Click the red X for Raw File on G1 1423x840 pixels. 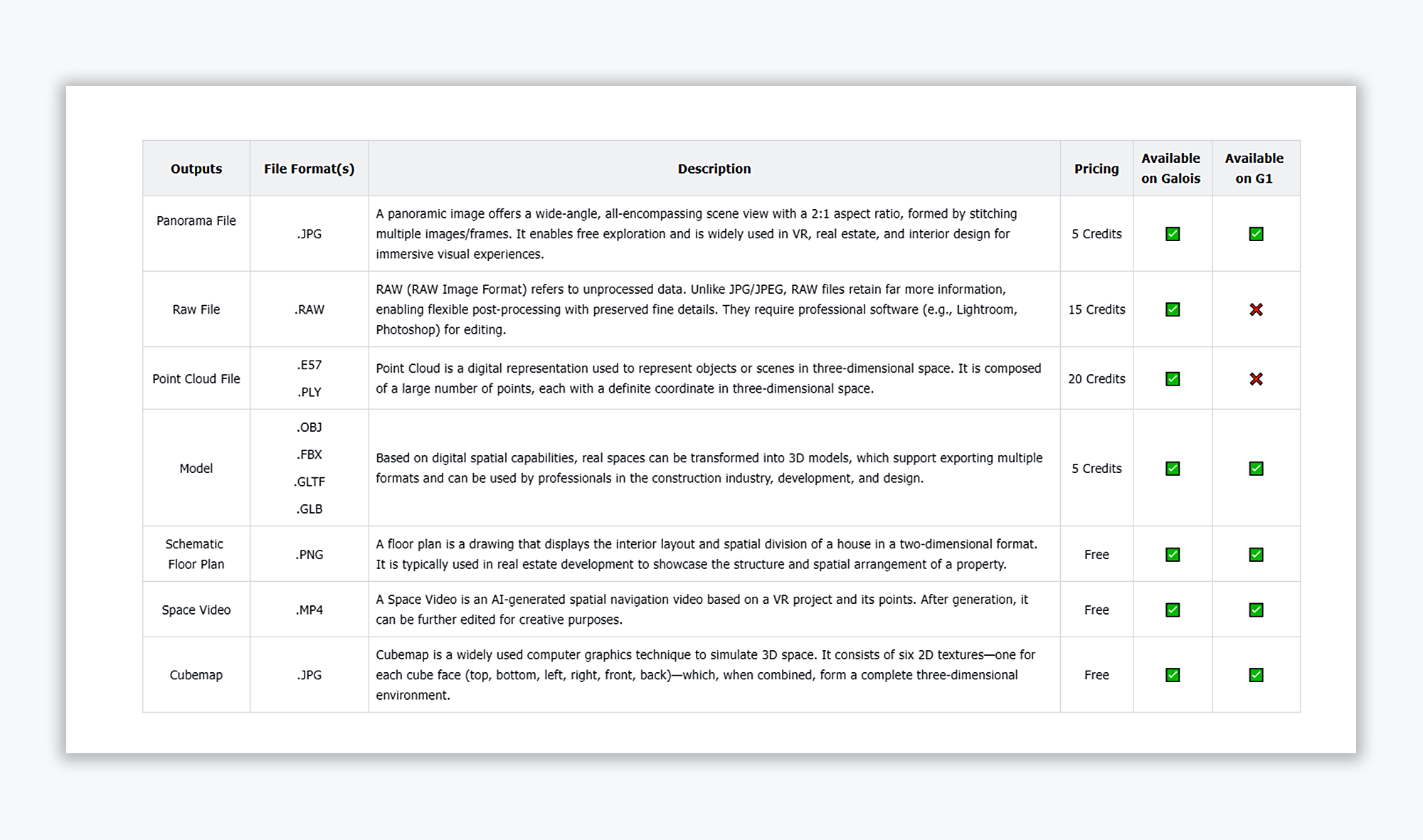(x=1256, y=309)
